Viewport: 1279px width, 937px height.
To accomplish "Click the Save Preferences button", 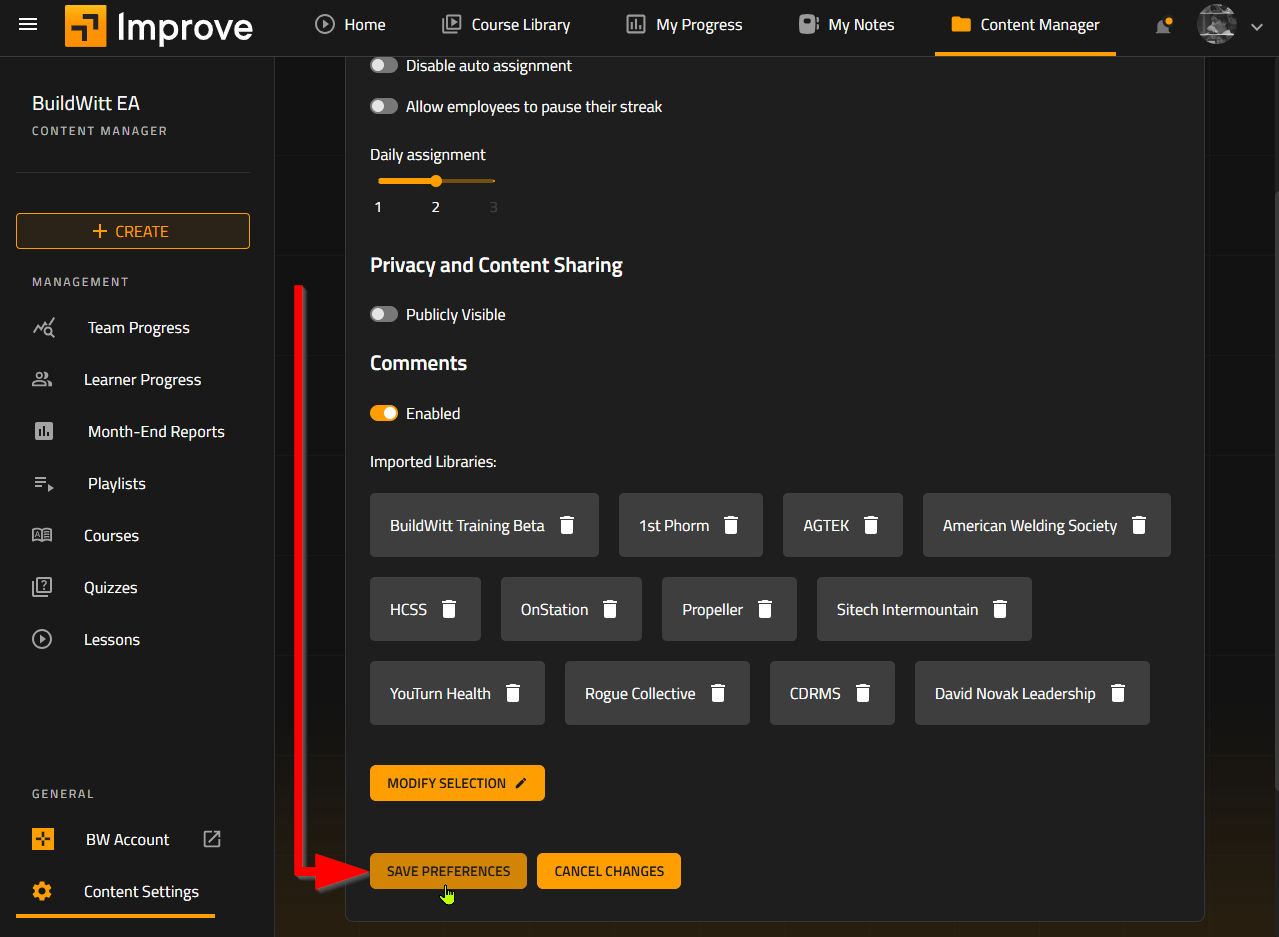I will tap(448, 871).
